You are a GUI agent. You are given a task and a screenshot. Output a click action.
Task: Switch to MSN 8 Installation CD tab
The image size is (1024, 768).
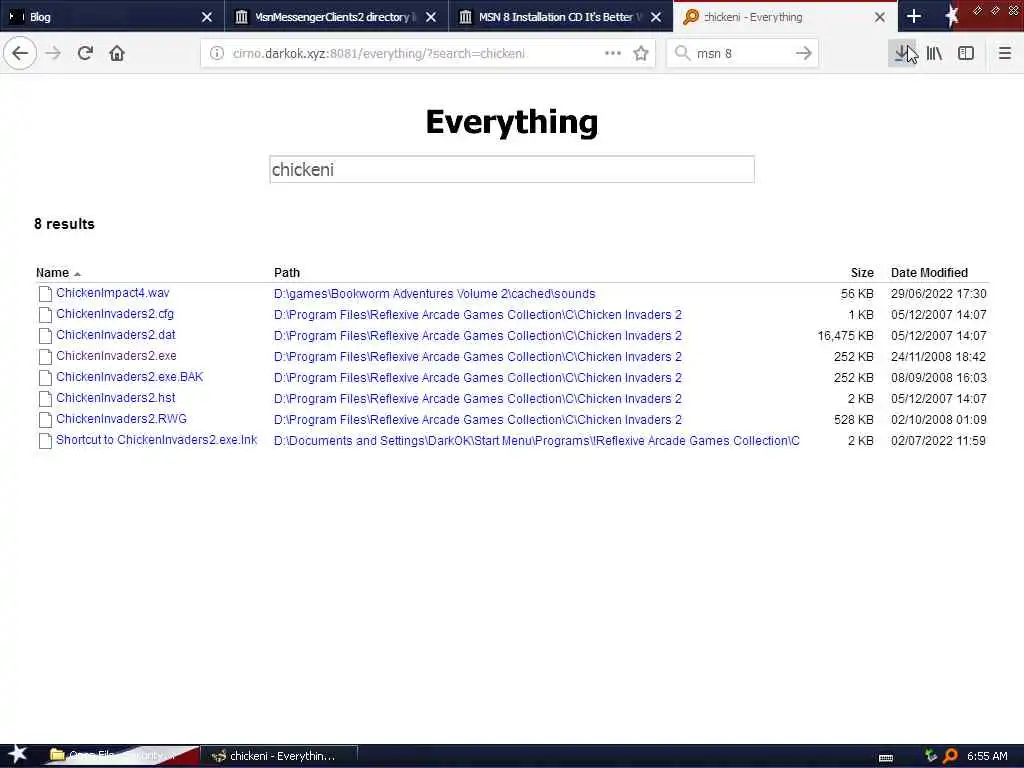tap(560, 16)
